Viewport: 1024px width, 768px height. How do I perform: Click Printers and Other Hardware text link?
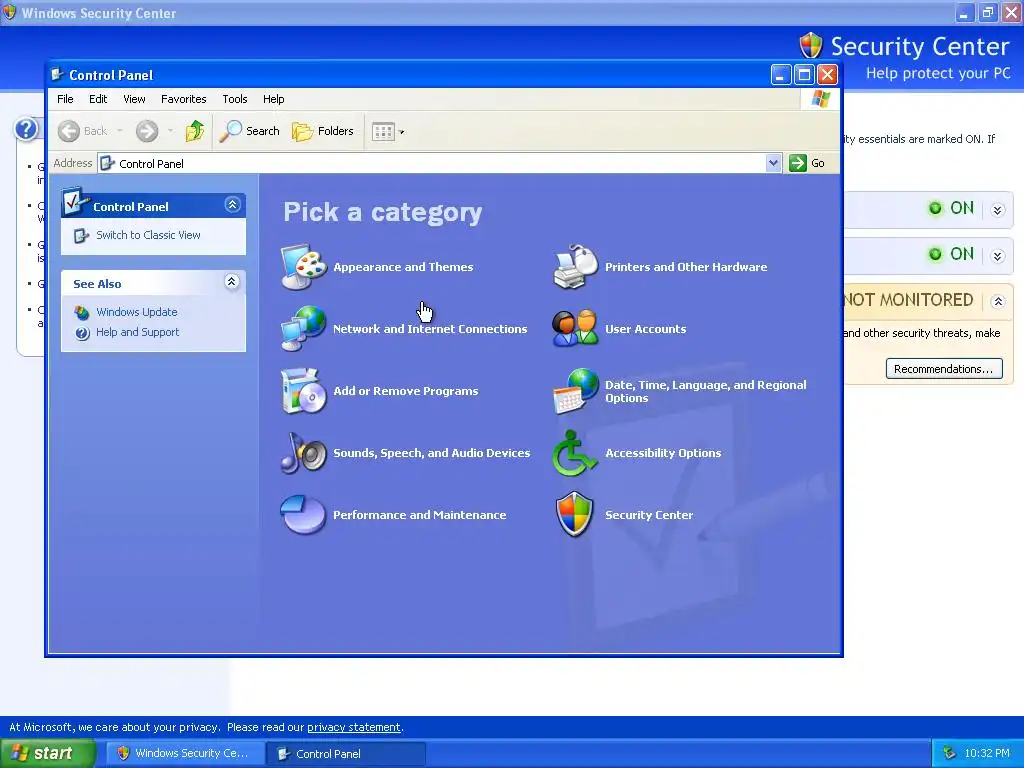pos(686,266)
